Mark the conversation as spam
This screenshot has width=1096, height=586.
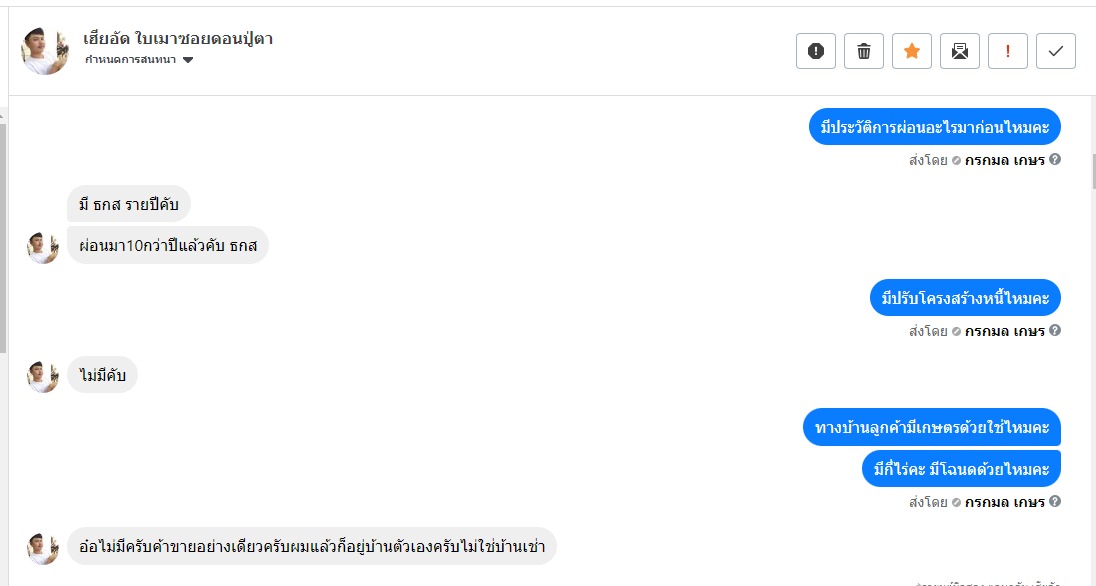click(x=815, y=51)
